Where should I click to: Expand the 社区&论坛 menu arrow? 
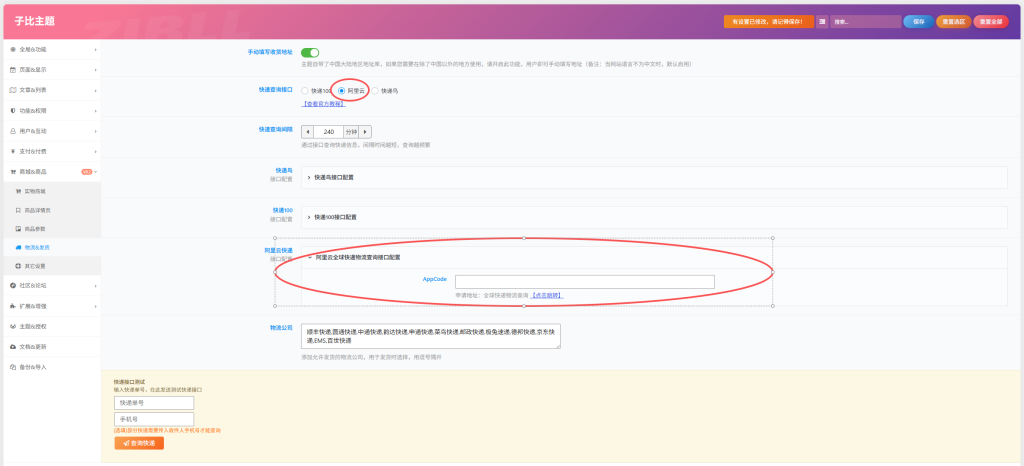coord(95,285)
